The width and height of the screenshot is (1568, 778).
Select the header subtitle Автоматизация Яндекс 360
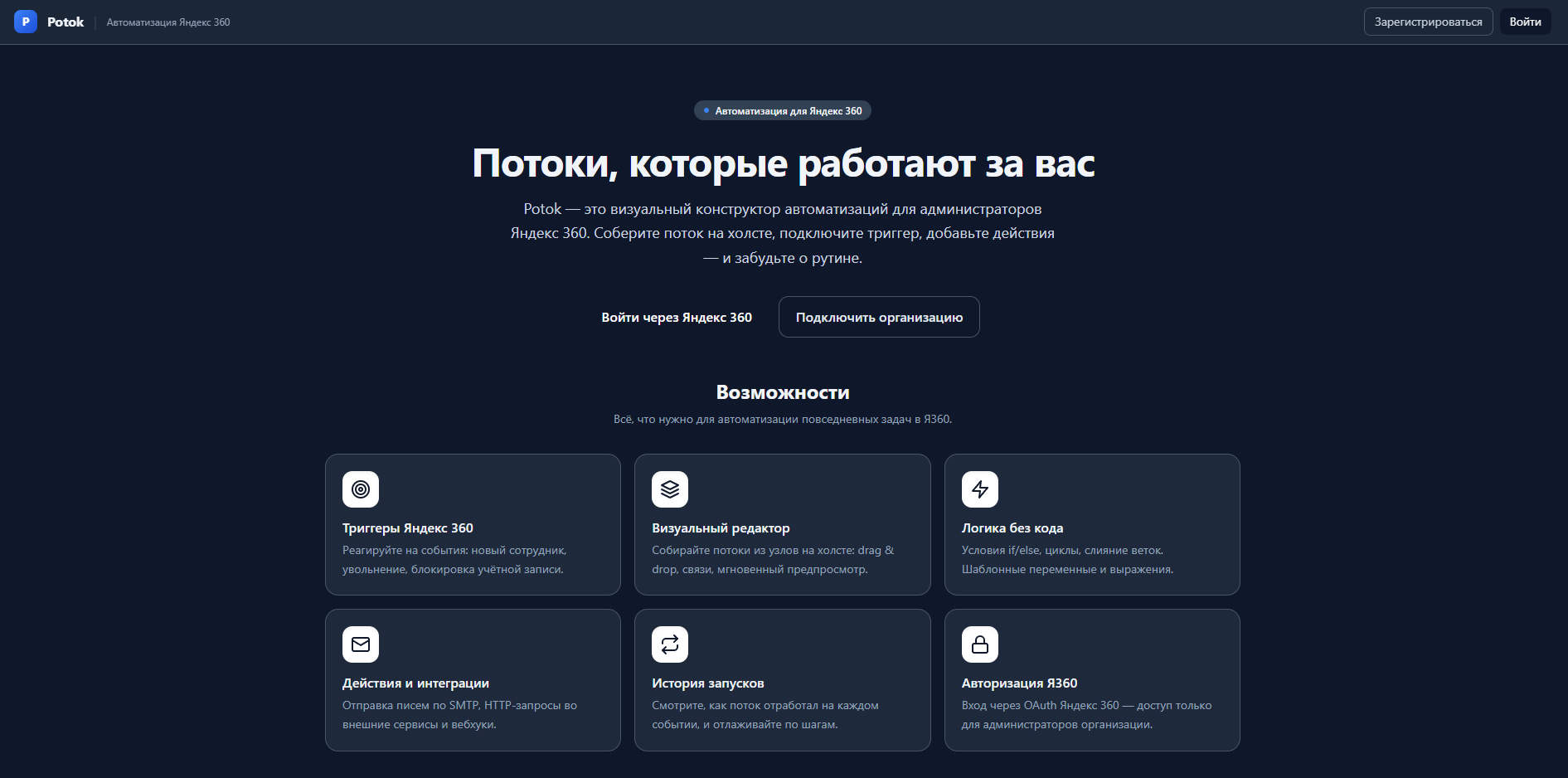coord(168,22)
